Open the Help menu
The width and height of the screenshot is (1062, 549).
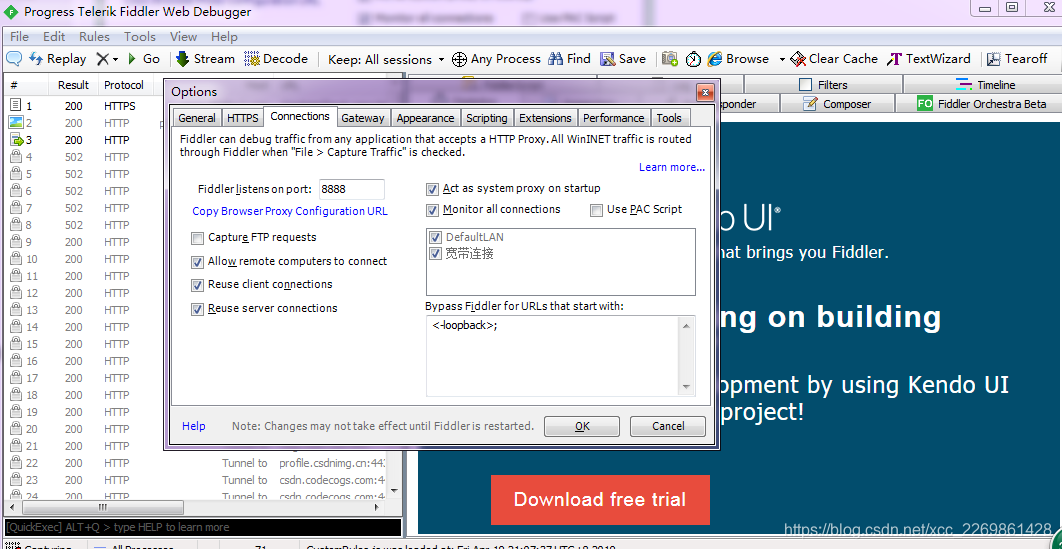[x=224, y=37]
